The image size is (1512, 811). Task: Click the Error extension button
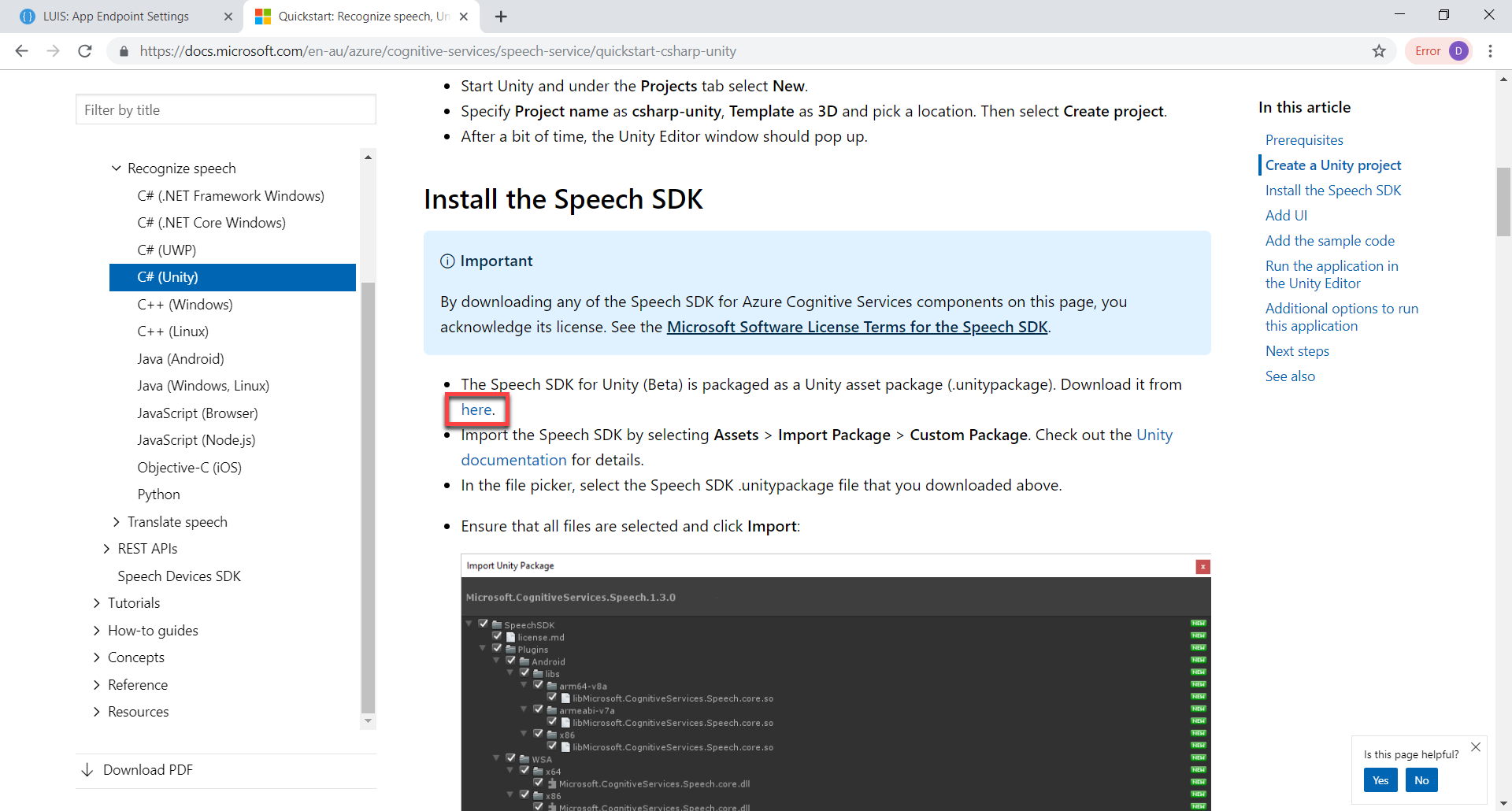1427,51
